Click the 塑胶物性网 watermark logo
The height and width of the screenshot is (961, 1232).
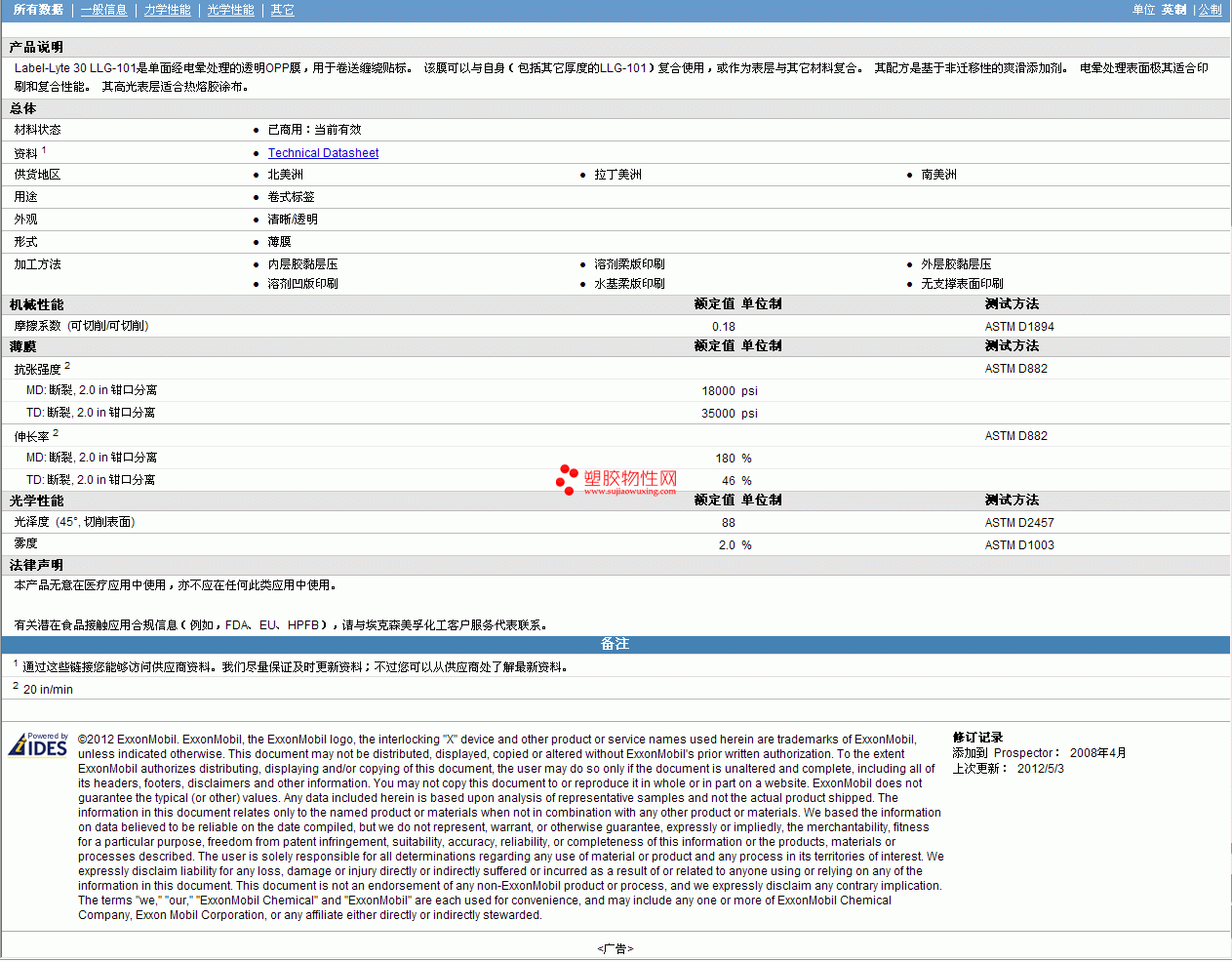(x=616, y=480)
